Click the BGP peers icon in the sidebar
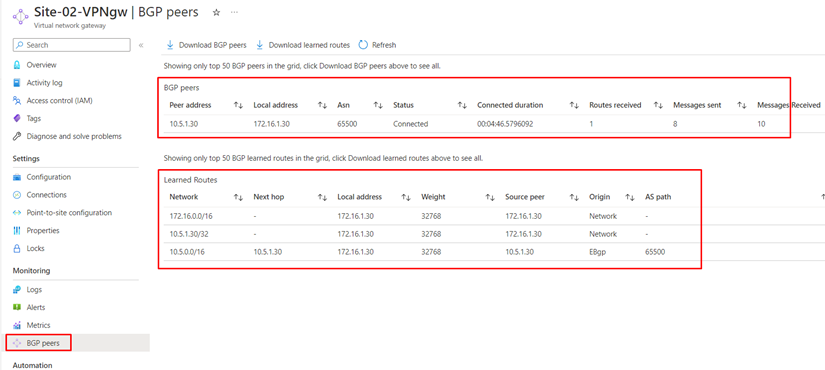Image resolution: width=825 pixels, height=370 pixels. pyautogui.click(x=17, y=343)
